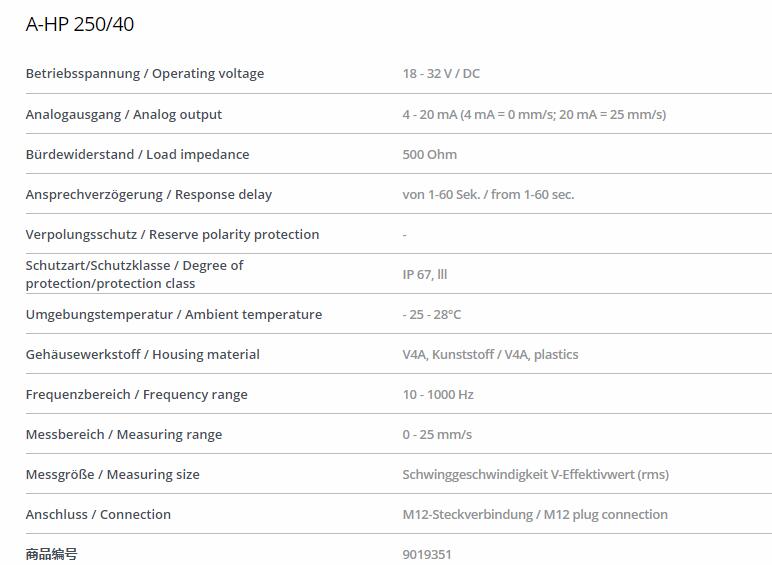
Task: Select the Frequenzbereich / Frequency range label
Action: point(136,395)
